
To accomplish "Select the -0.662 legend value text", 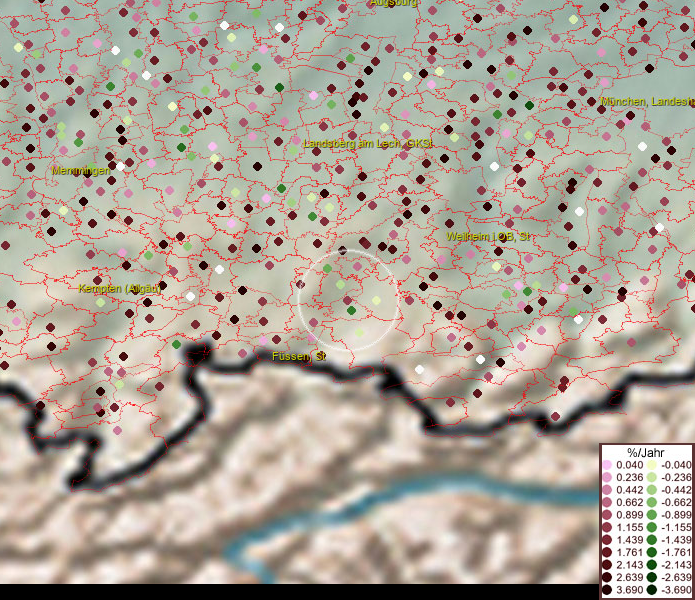I will click(676, 503).
